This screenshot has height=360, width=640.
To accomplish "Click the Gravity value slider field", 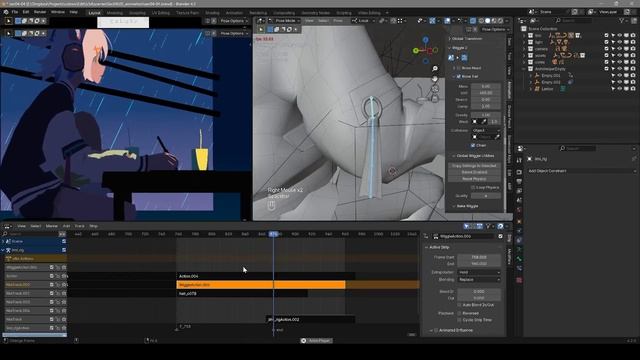I will click(x=486, y=116).
